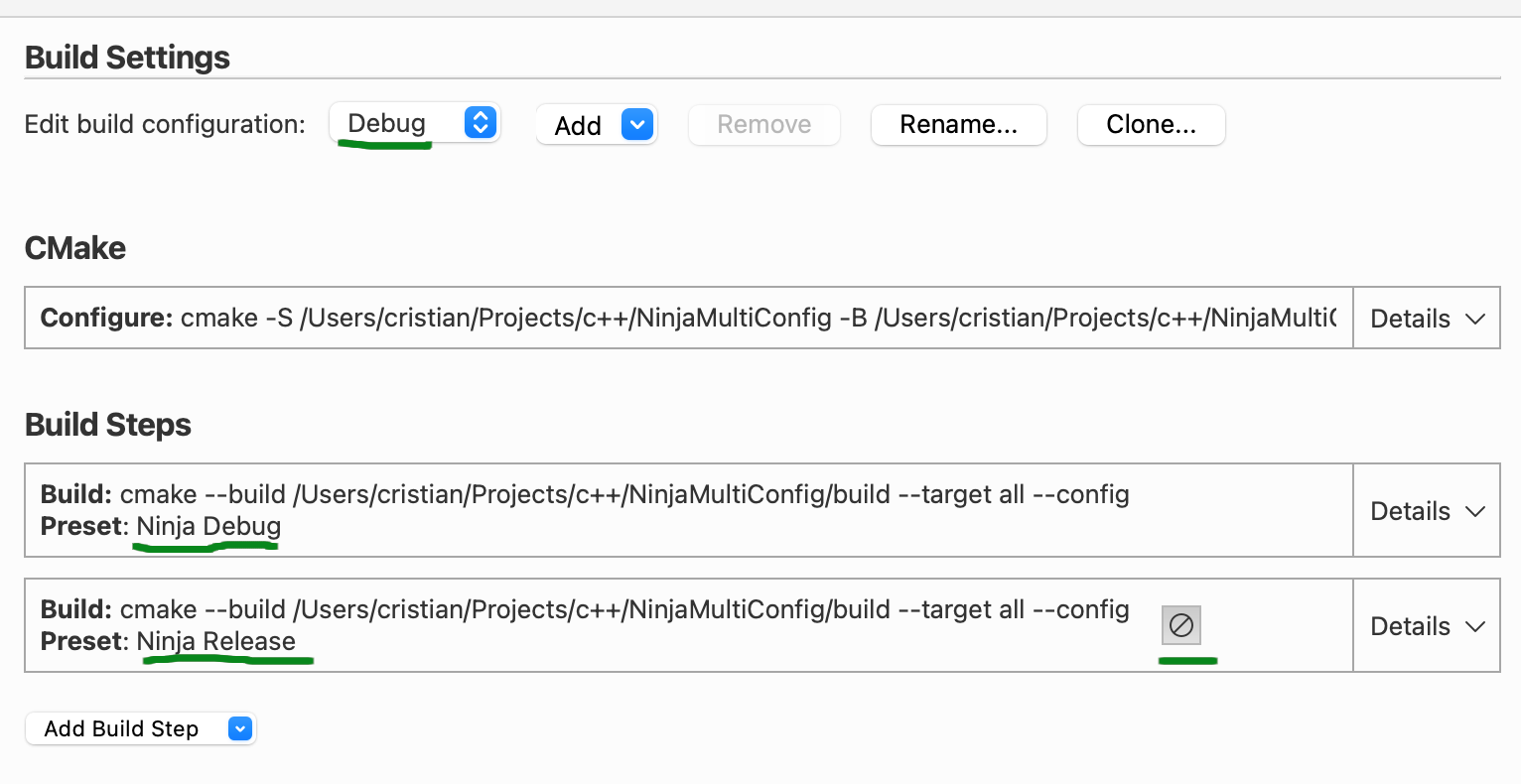Screen dimensions: 1521x784
Task: Click the chevron in the Ninja Debug row
Action: click(1475, 511)
